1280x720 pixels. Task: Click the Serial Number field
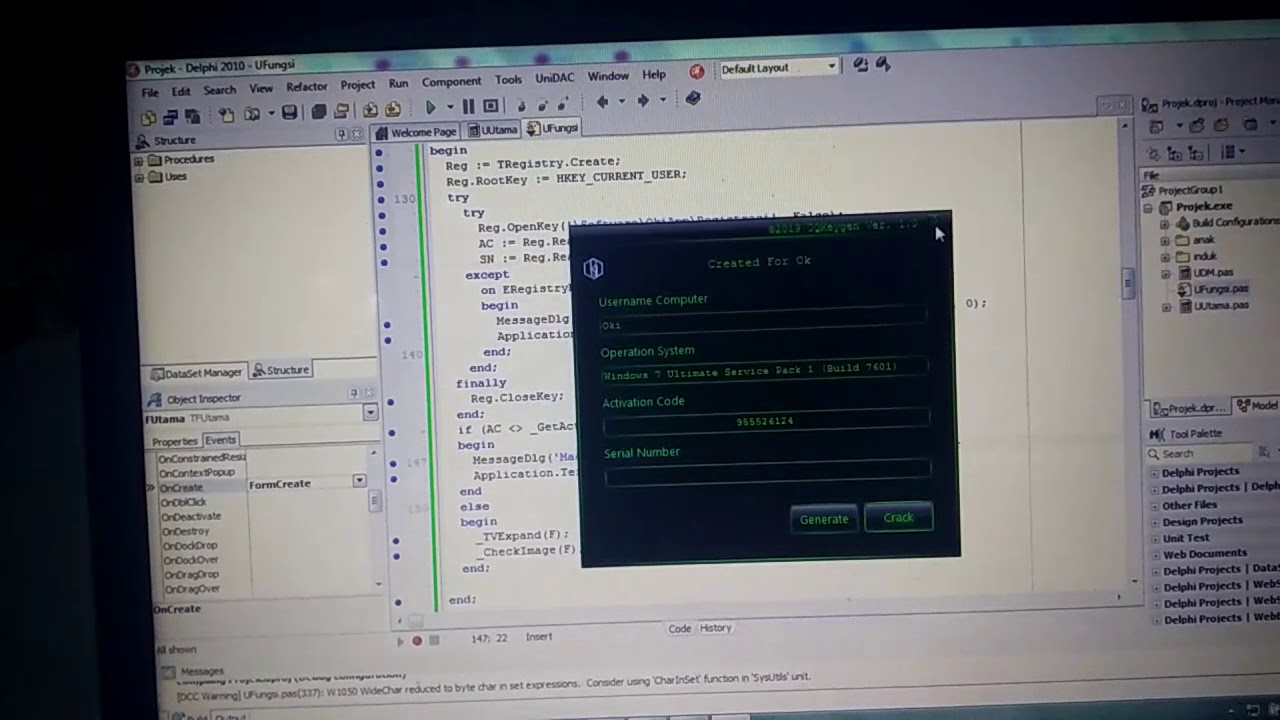[x=767, y=470]
